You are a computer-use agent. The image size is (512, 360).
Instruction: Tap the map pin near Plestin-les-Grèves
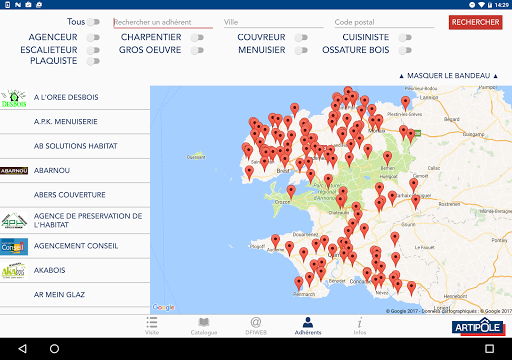coord(405,103)
